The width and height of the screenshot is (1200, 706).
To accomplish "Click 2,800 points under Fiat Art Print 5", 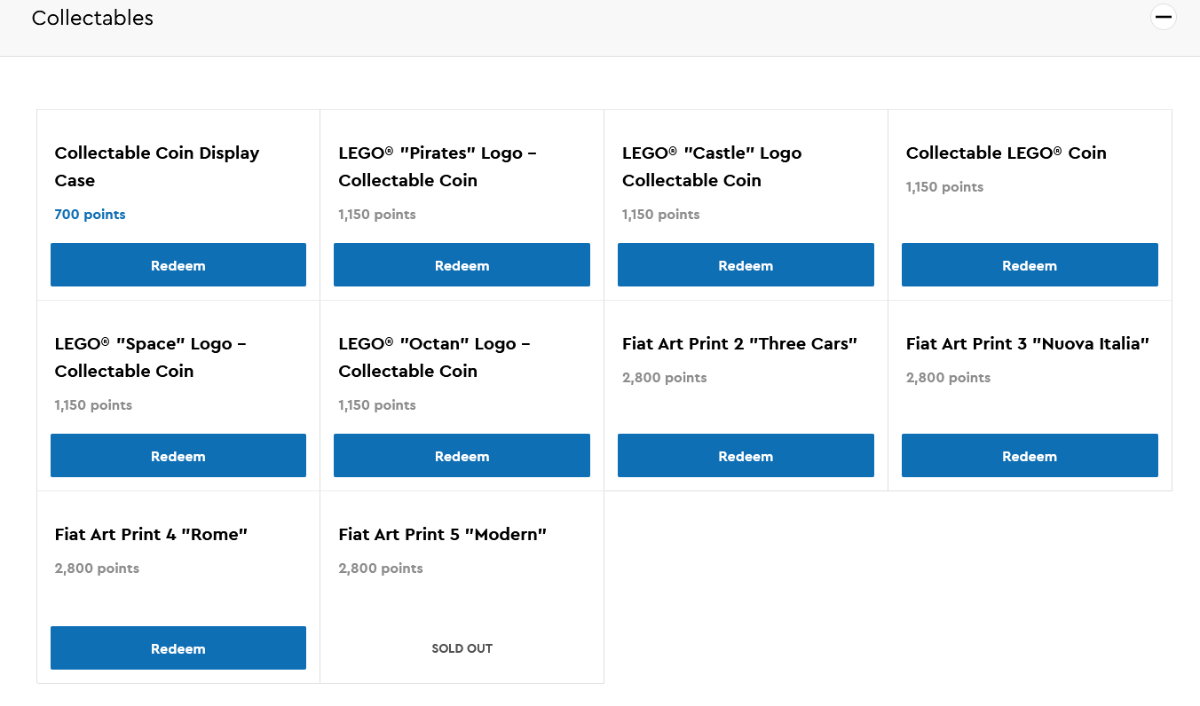I will [x=381, y=568].
